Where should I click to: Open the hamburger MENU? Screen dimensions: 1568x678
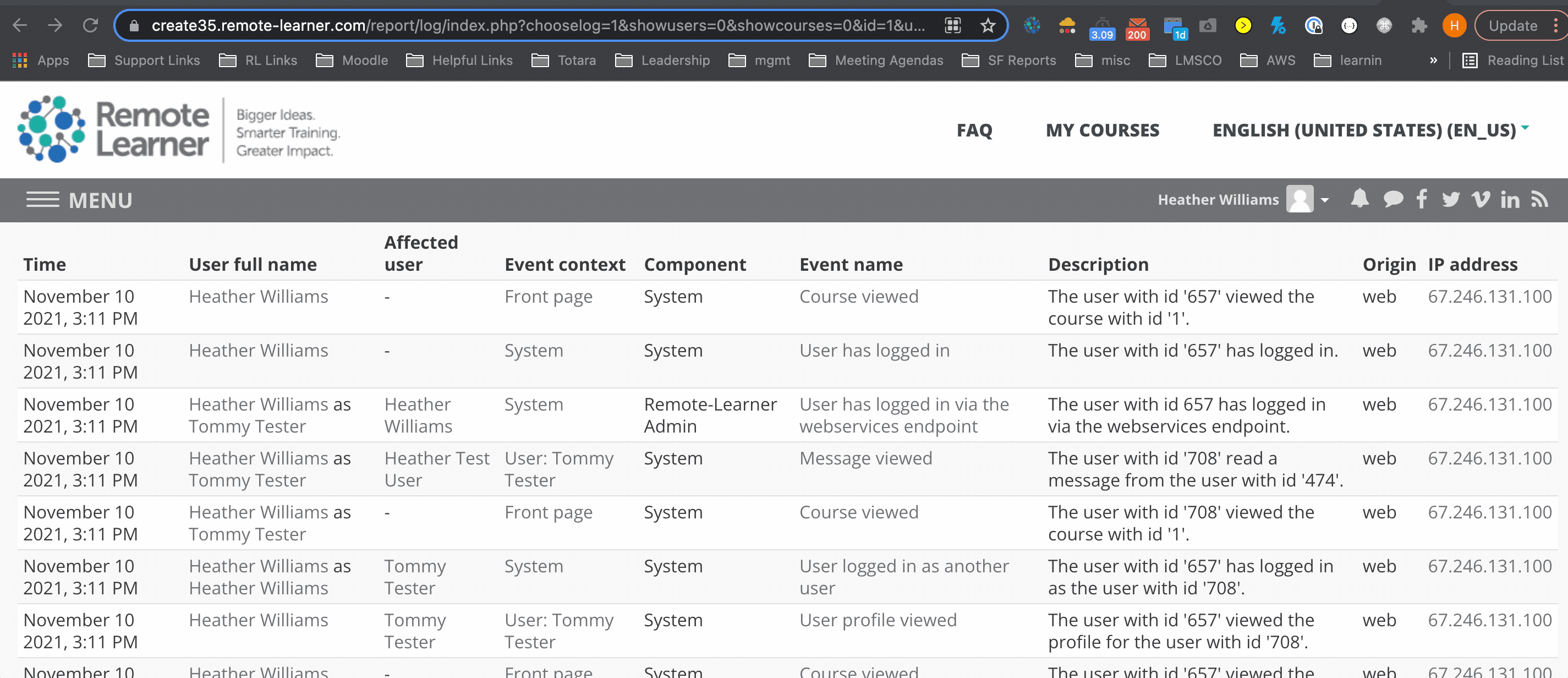click(x=79, y=200)
